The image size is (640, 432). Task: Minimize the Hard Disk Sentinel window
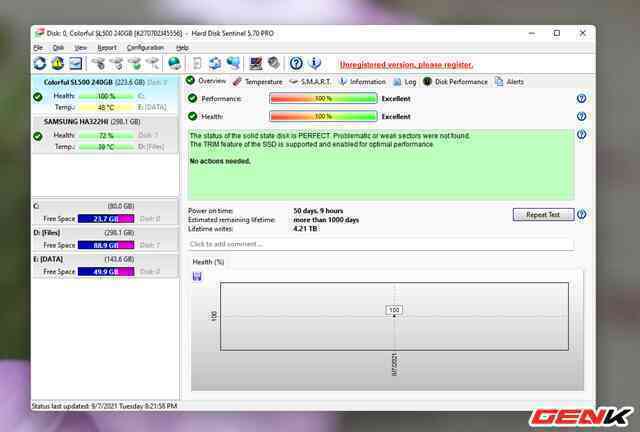(x=531, y=33)
